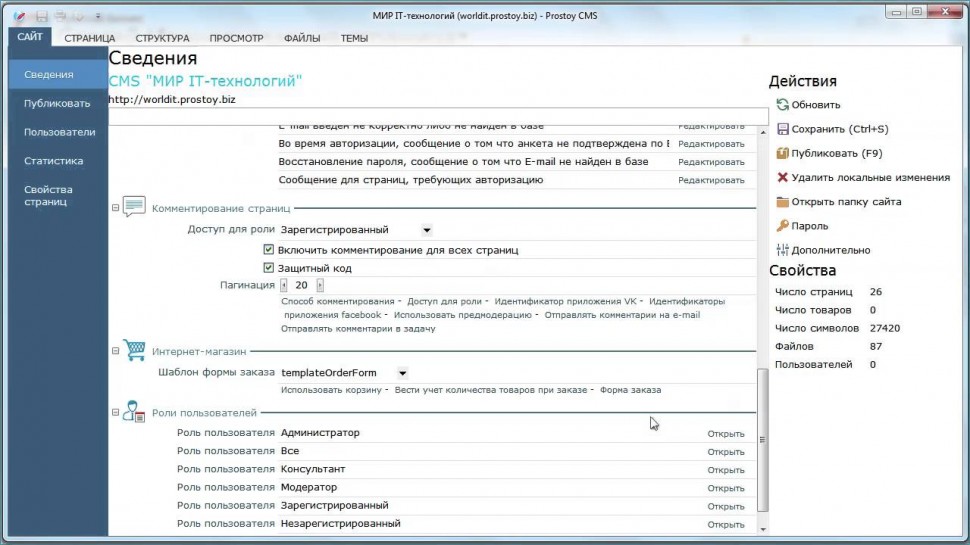Uncheck the Защитный код checkbox

[x=268, y=268]
